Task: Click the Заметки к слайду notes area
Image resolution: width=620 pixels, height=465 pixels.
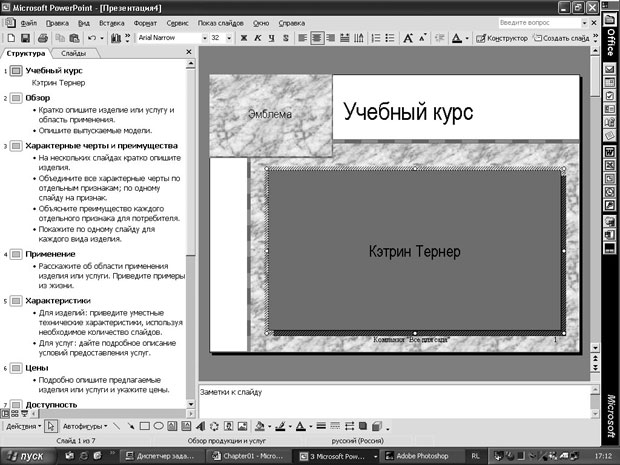Action: tap(394, 400)
